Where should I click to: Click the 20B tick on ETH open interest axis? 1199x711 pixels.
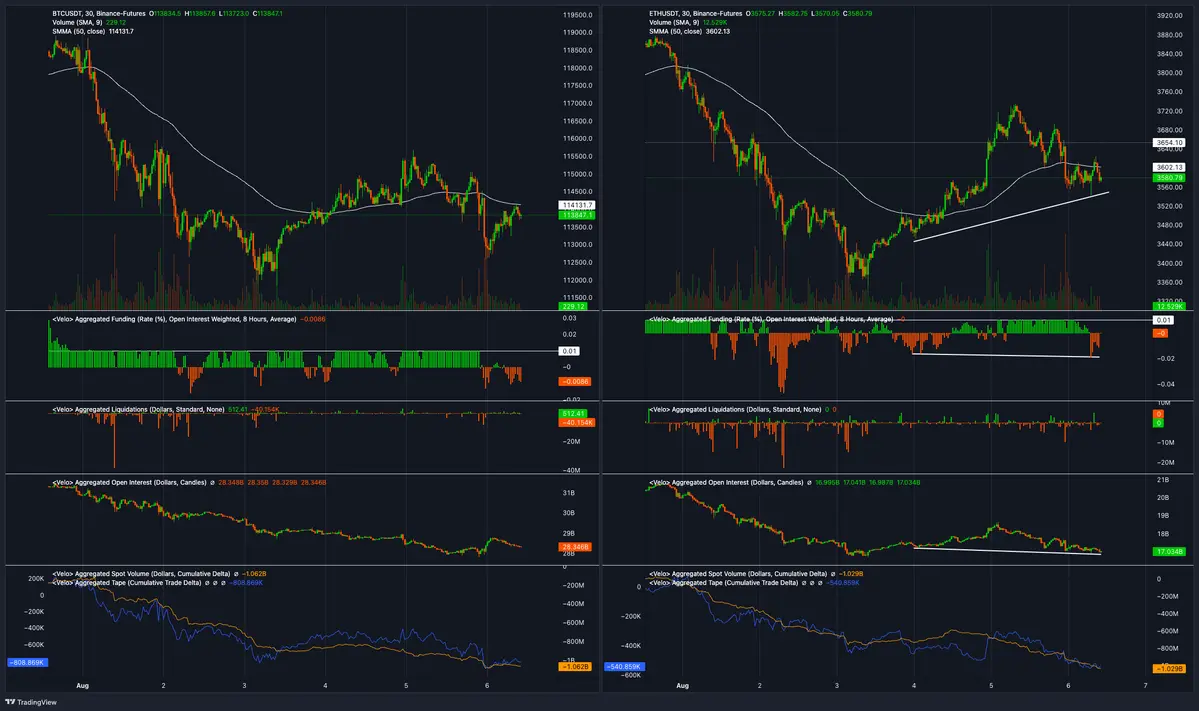pos(1163,498)
